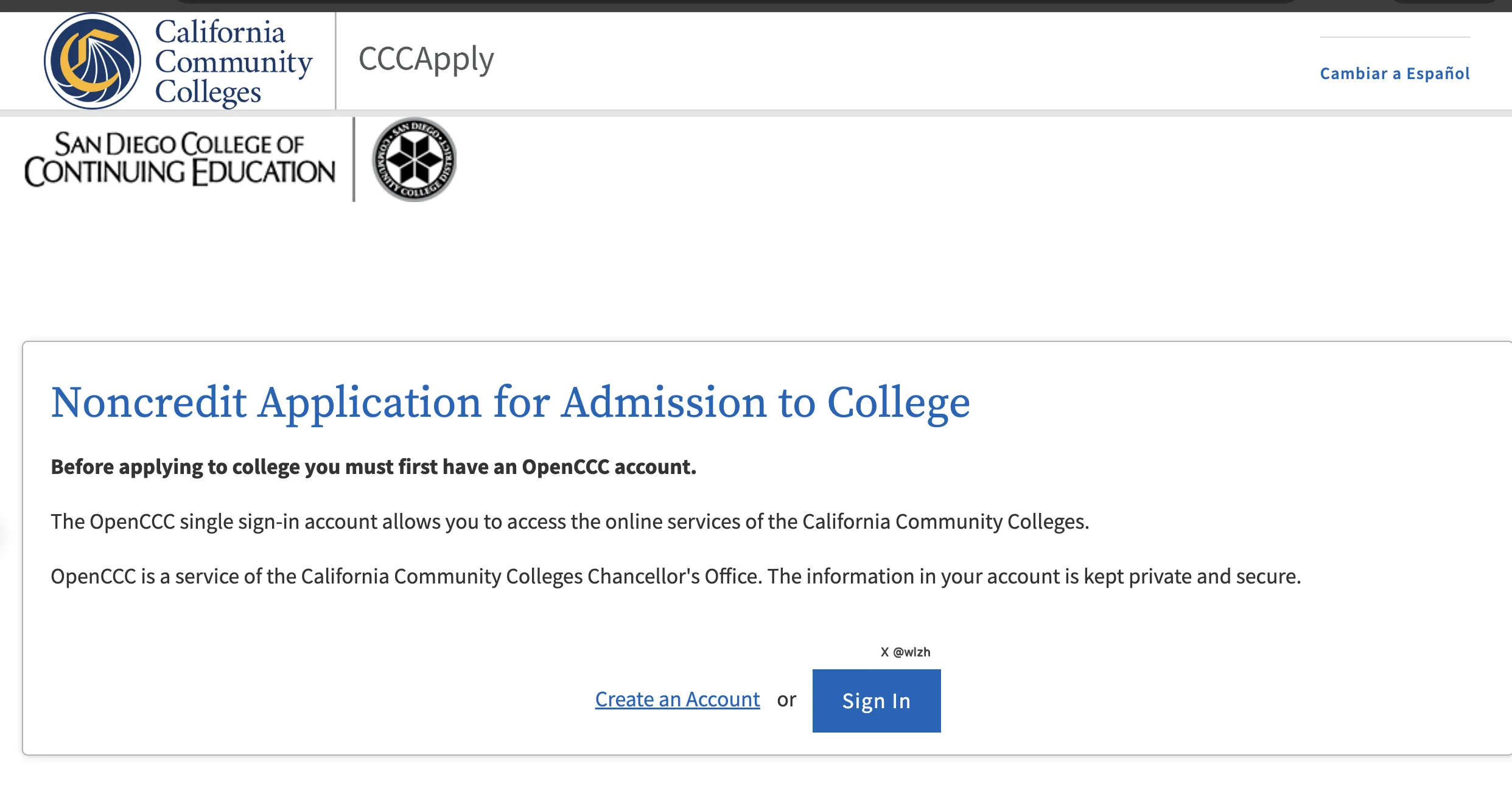Image resolution: width=1512 pixels, height=808 pixels.
Task: Open the Create an Account link
Action: click(677, 700)
